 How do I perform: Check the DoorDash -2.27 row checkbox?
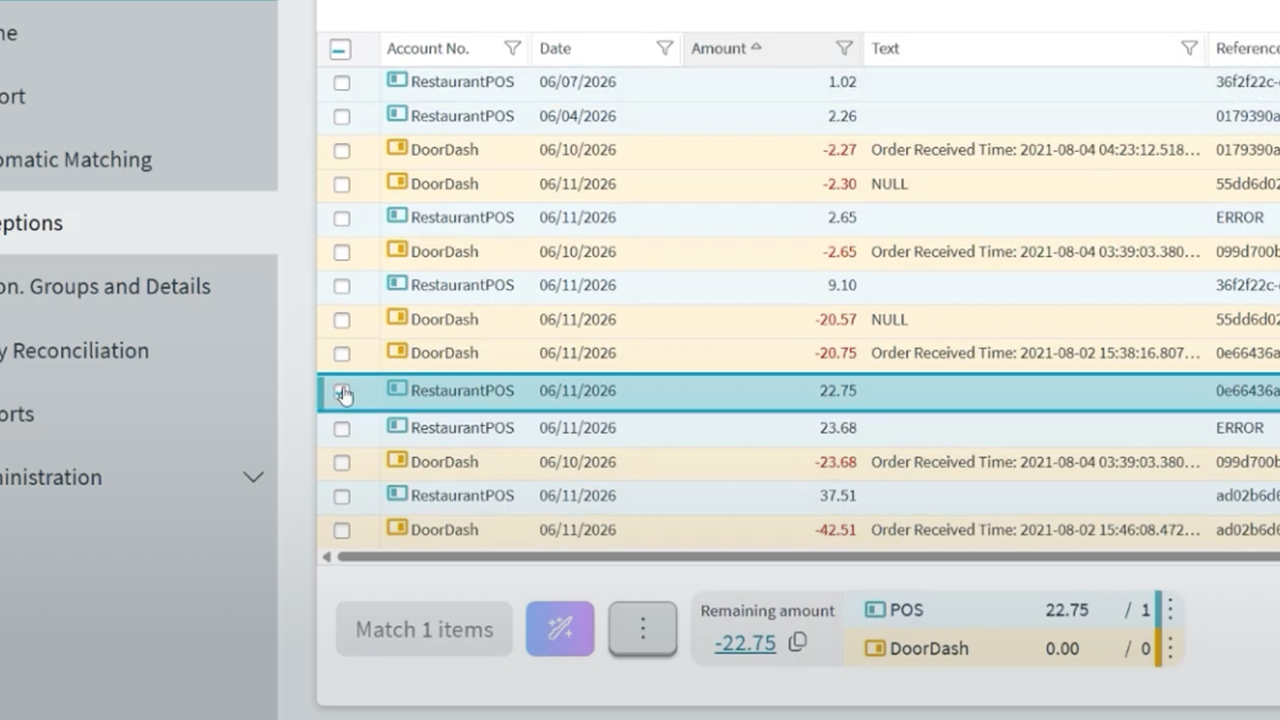coord(342,151)
